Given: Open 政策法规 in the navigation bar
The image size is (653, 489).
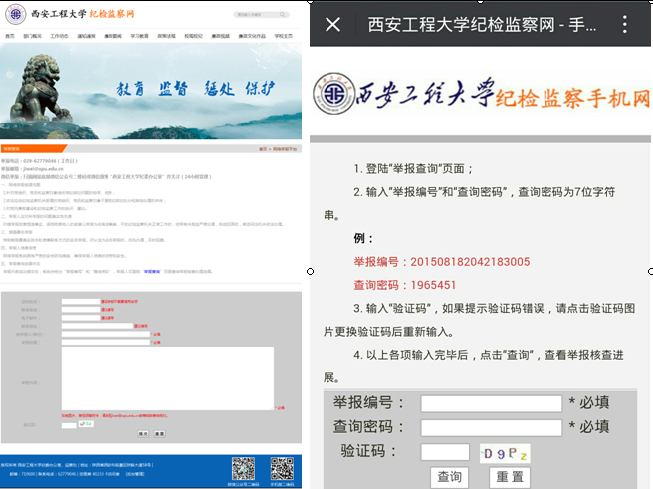Looking at the screenshot, I should click(x=167, y=36).
